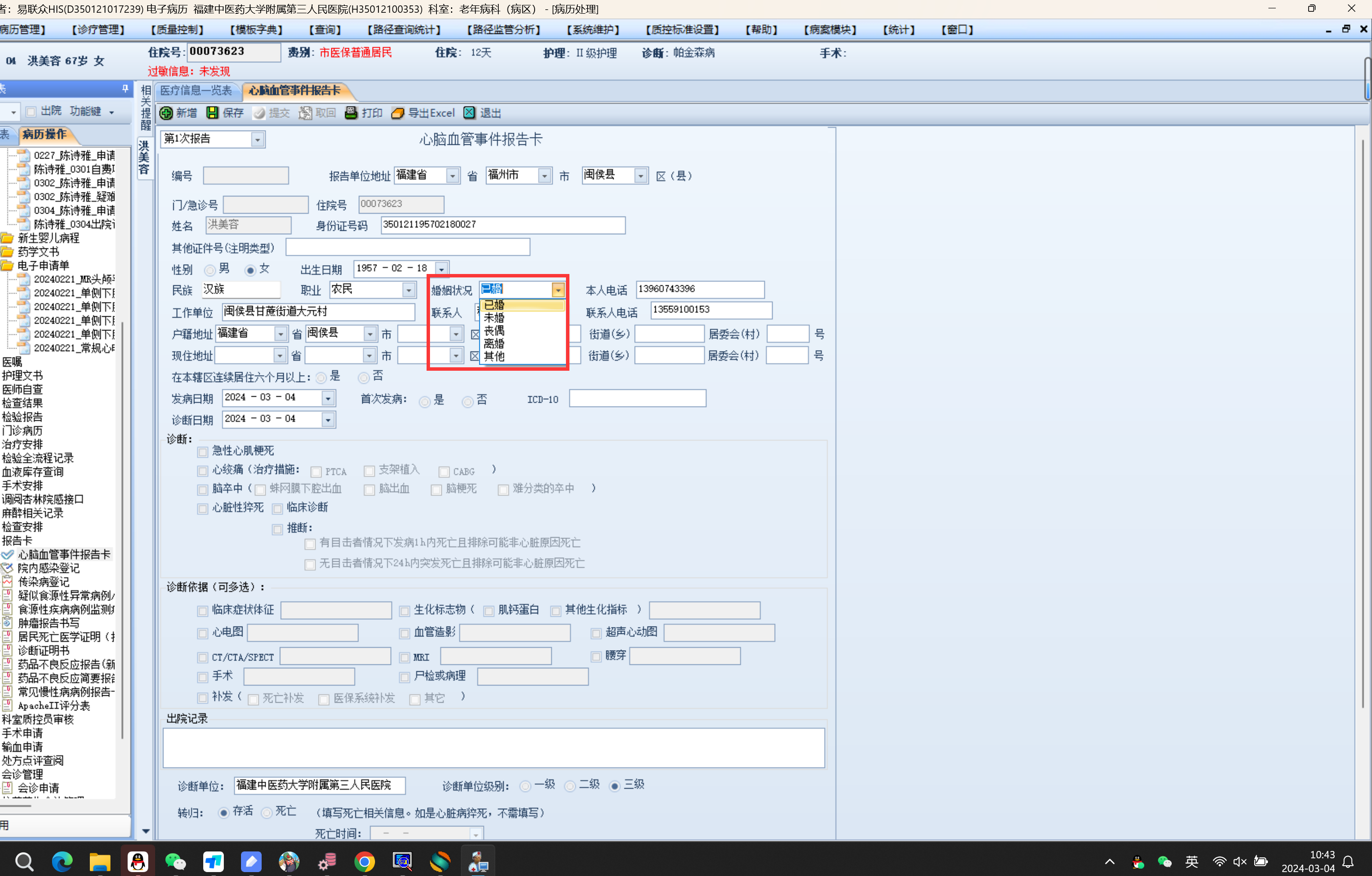Image resolution: width=1372 pixels, height=876 pixels.
Task: Click the pin icon on left panel header
Action: click(125, 88)
